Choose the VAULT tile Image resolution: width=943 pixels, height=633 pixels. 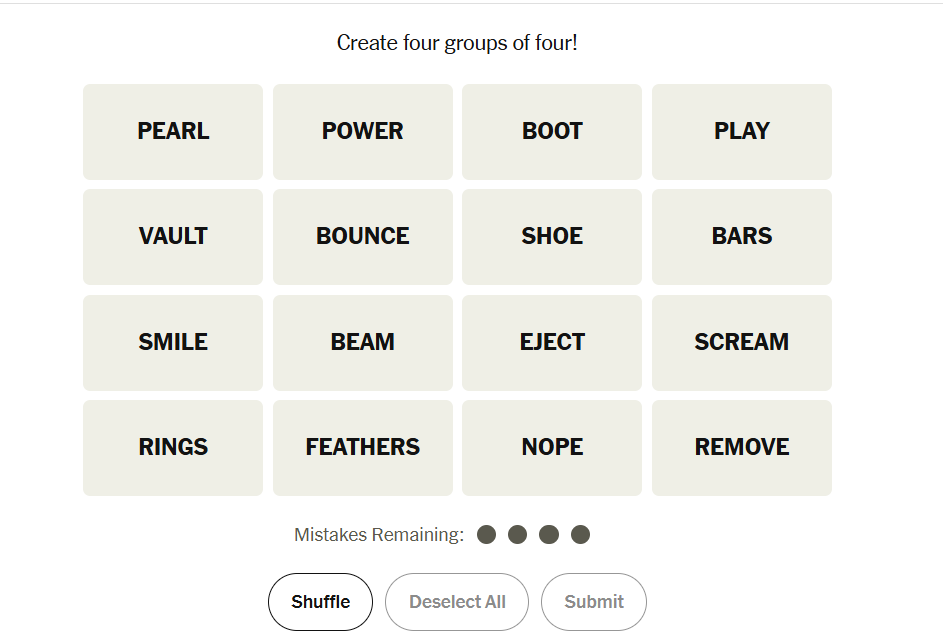pyautogui.click(x=173, y=237)
